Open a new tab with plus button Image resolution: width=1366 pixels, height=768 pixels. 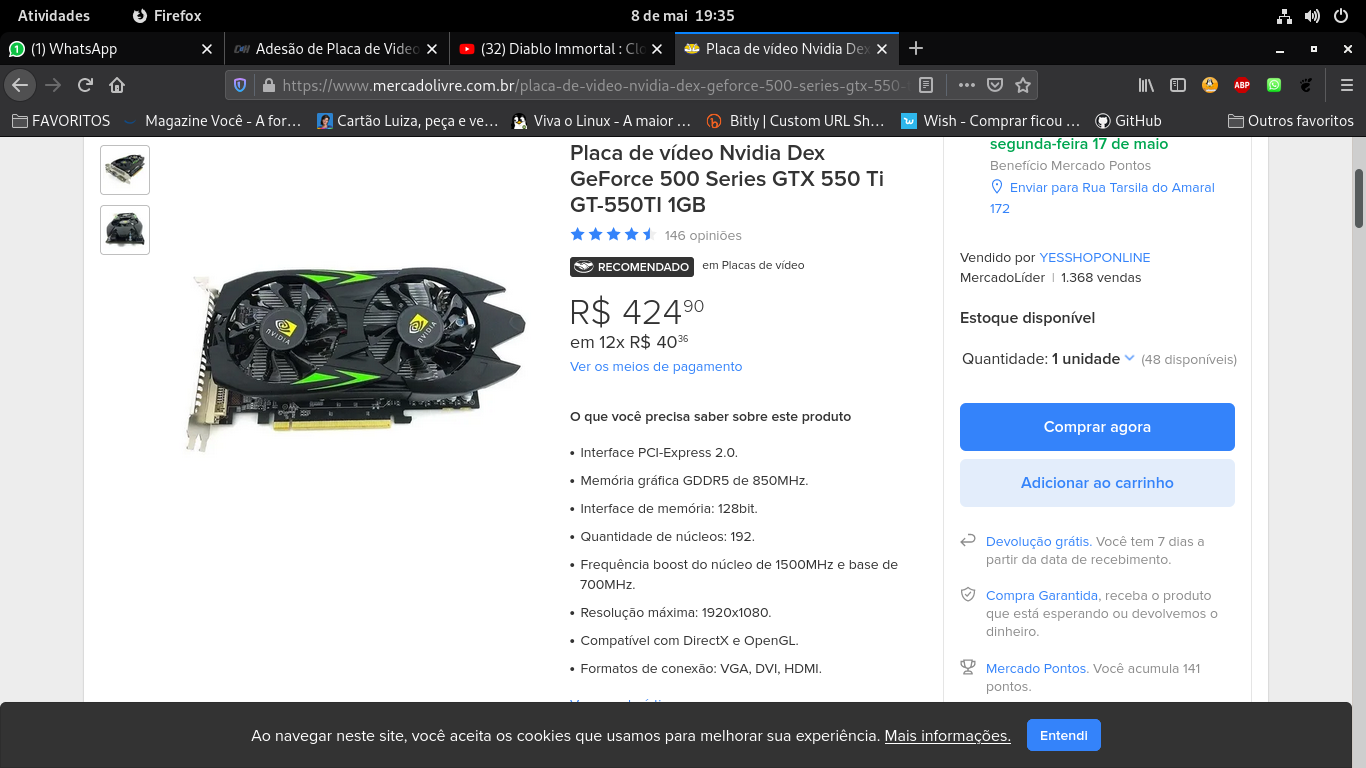click(916, 48)
